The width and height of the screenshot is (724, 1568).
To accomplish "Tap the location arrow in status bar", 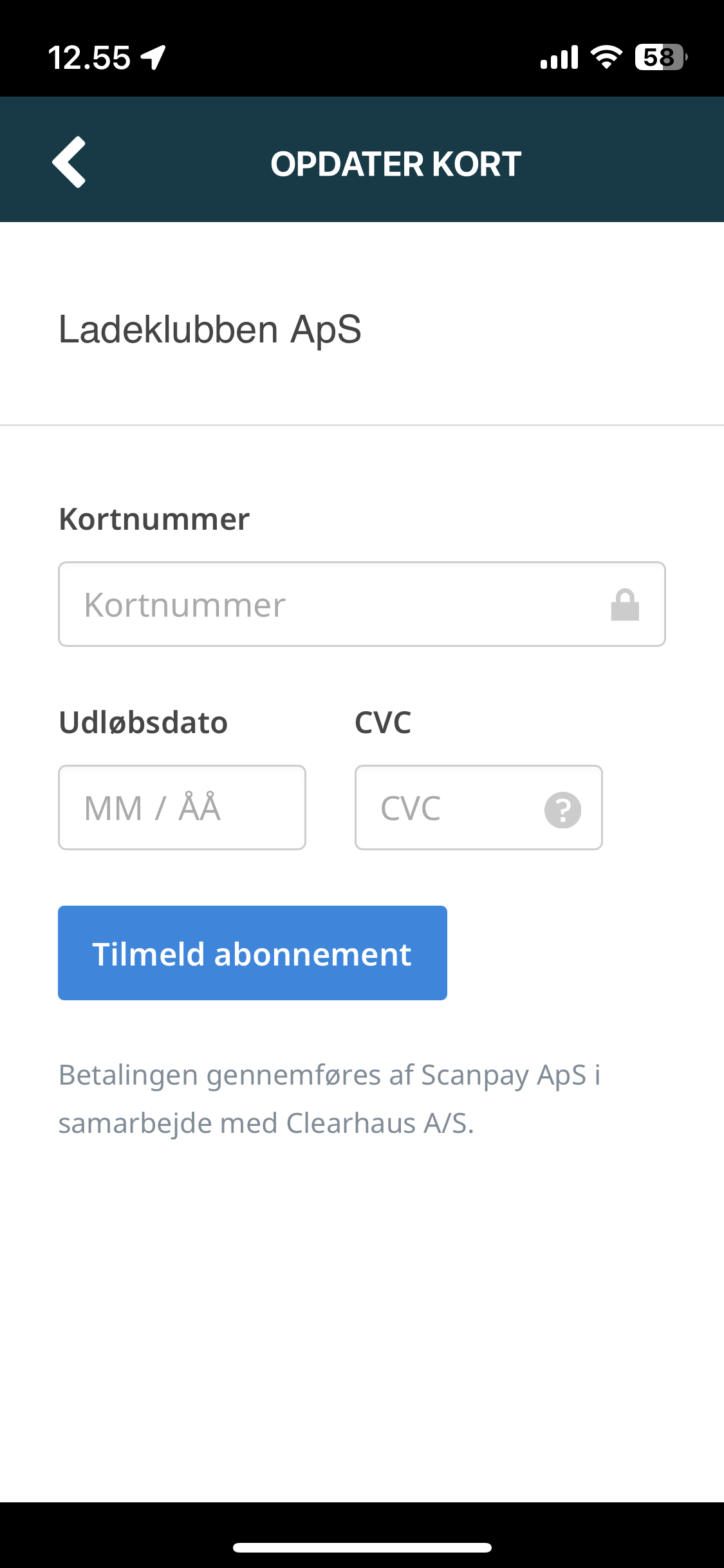I will pos(154,57).
